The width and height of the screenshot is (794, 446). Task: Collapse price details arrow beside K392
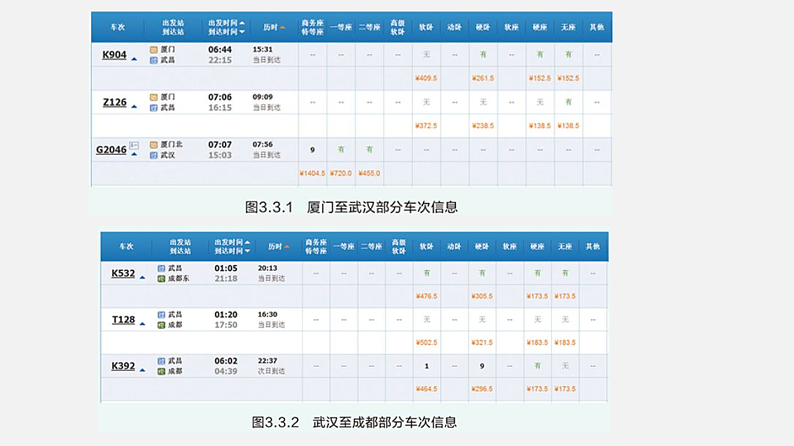click(x=142, y=370)
